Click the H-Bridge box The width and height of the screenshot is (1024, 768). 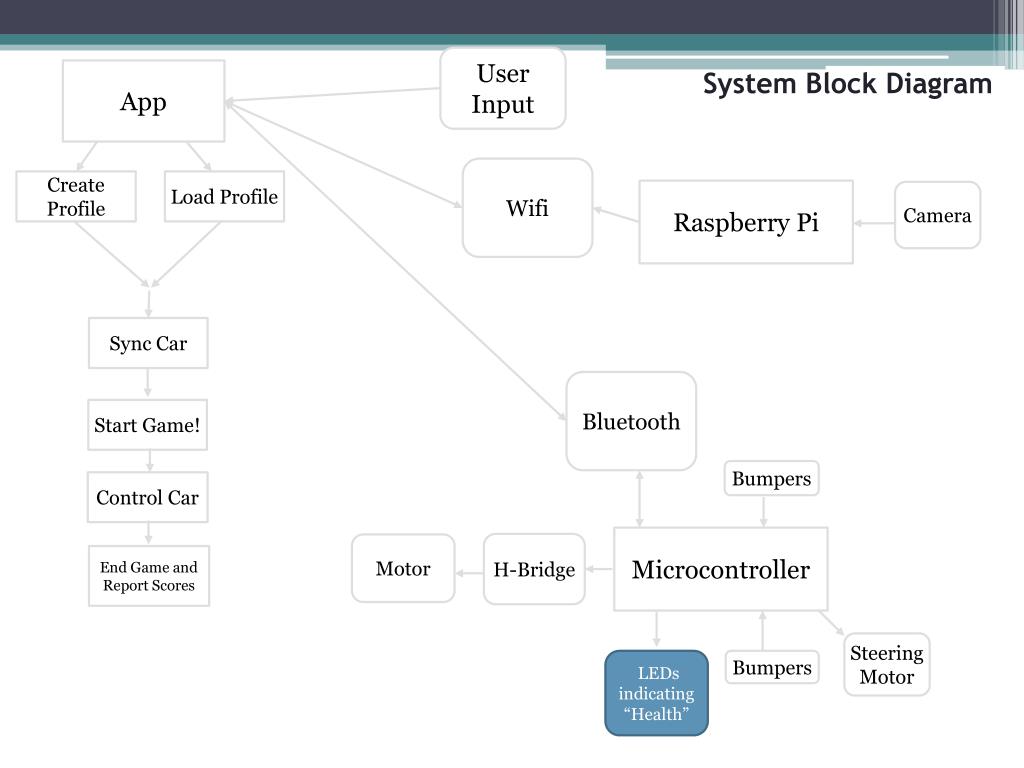point(534,569)
